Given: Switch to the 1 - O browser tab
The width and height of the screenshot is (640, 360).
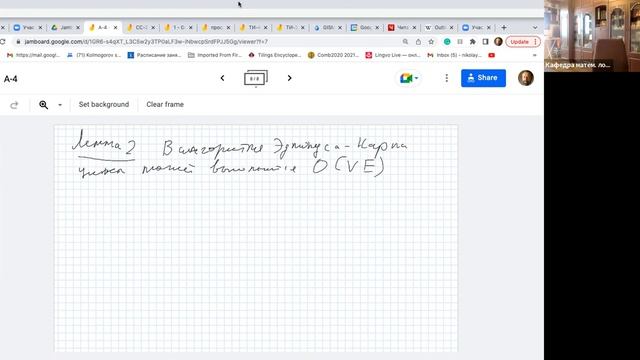Looking at the screenshot, I should coord(178,27).
